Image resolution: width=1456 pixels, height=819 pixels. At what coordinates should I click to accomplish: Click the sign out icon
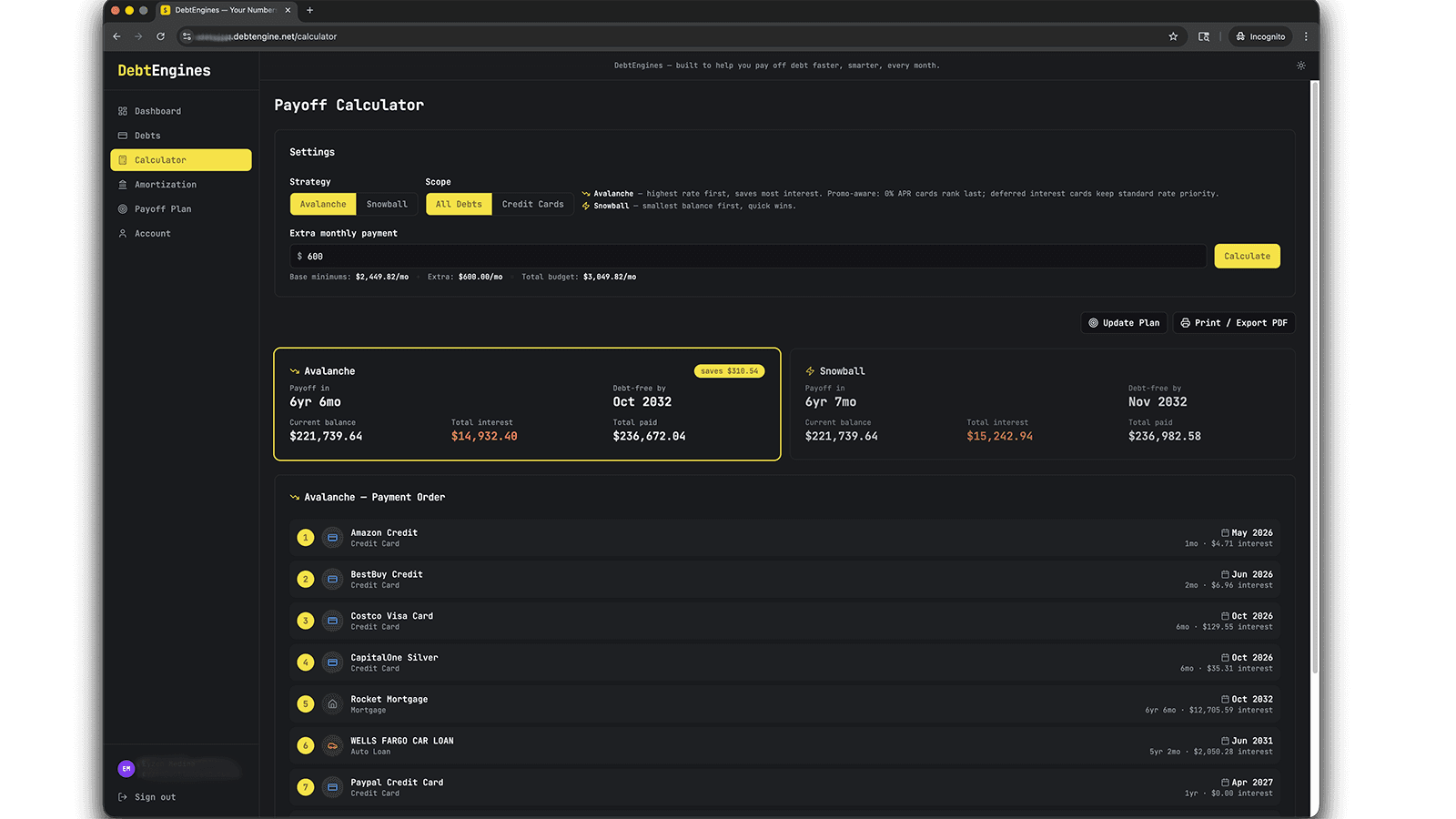coord(121,796)
